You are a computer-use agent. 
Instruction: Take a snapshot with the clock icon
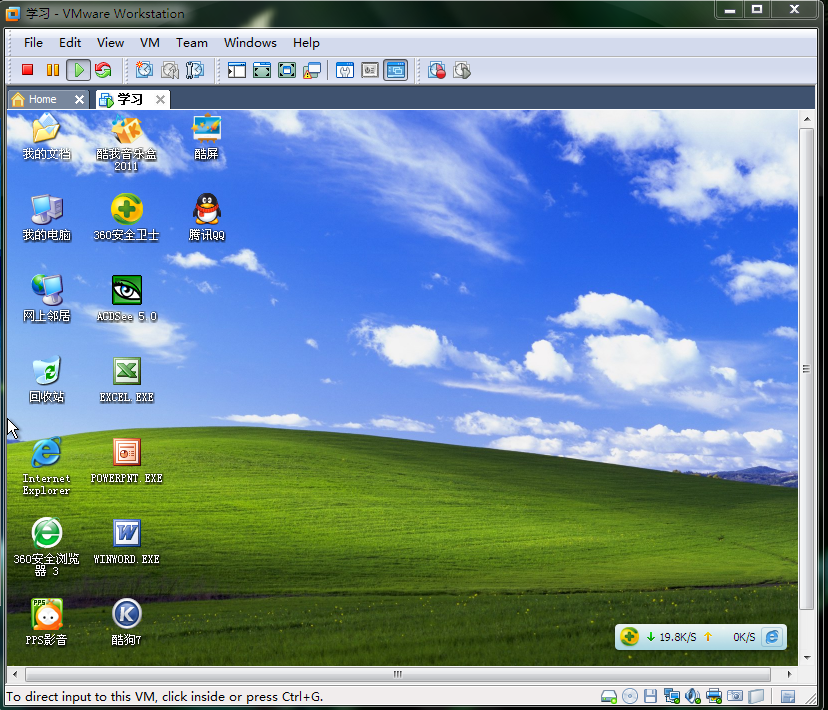coord(144,70)
